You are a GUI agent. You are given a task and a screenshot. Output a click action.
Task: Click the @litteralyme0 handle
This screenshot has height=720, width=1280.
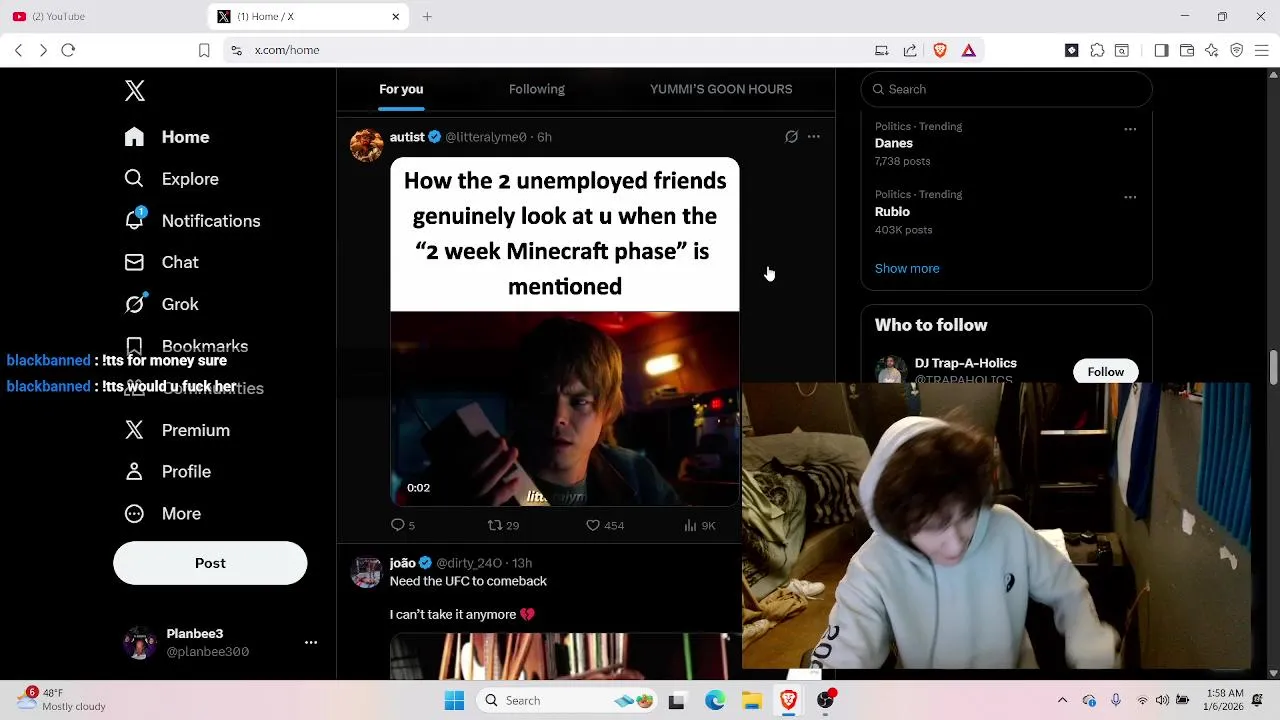[486, 137]
